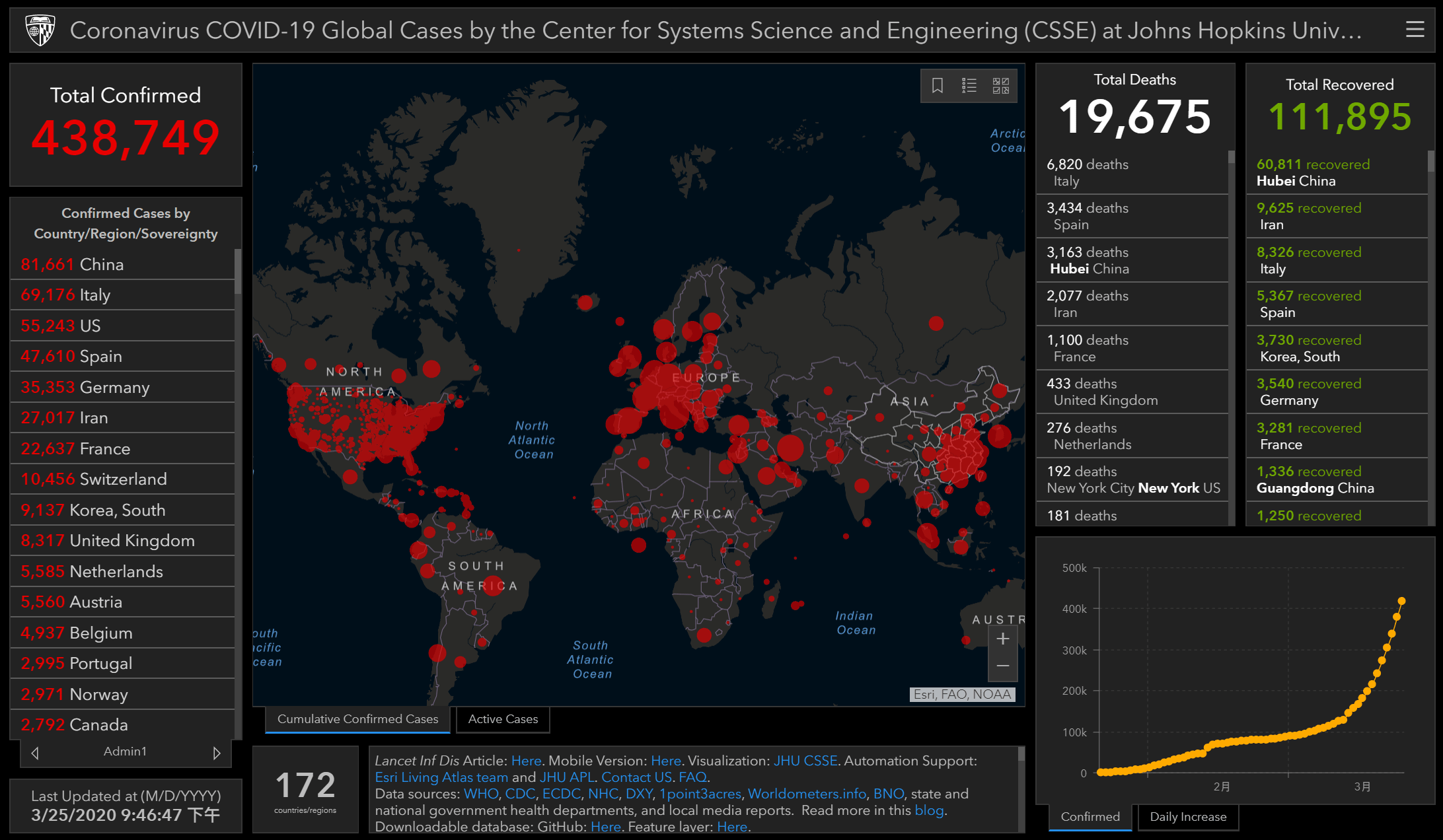This screenshot has height=840, width=1443.
Task: Click the 172 countries/regions counter
Action: tap(305, 790)
